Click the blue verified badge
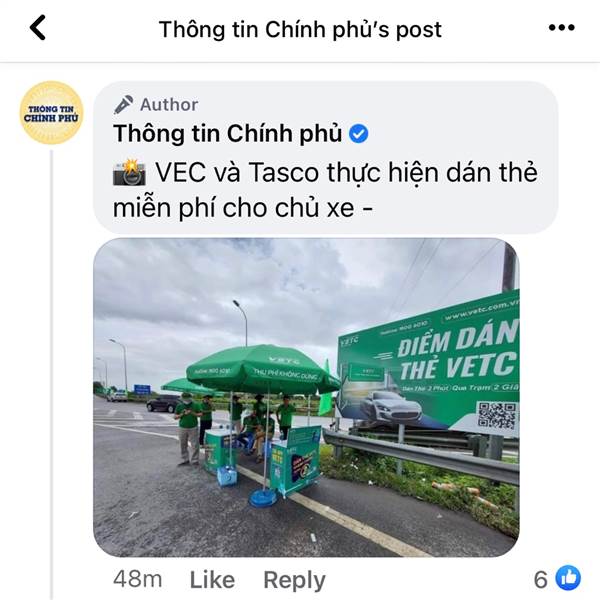This screenshot has height=600, width=600. tap(359, 134)
